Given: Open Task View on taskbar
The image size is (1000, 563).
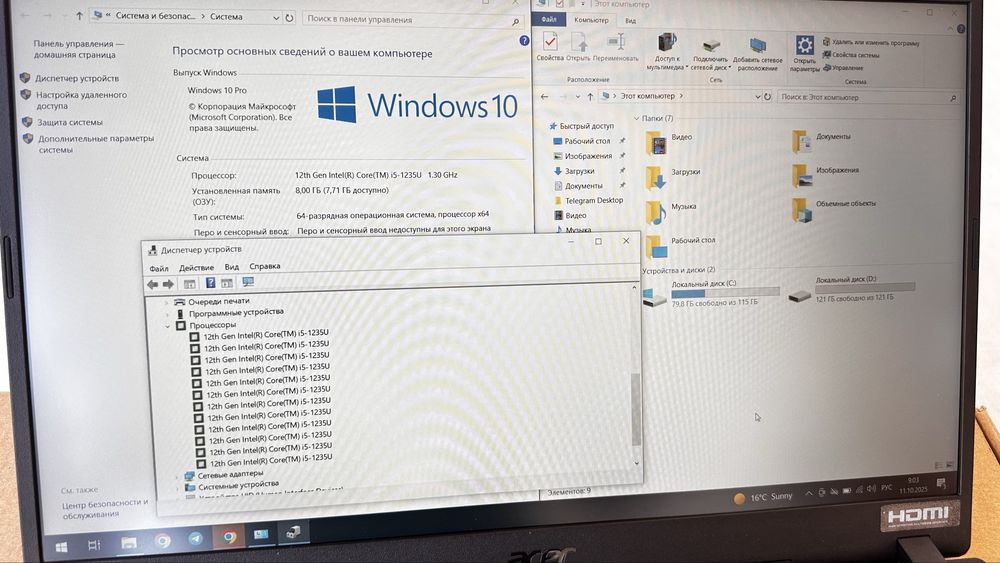Looking at the screenshot, I should coord(94,545).
